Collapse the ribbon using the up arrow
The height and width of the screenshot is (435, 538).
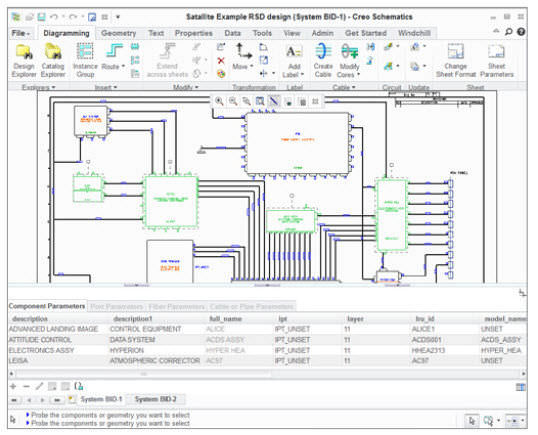click(496, 31)
